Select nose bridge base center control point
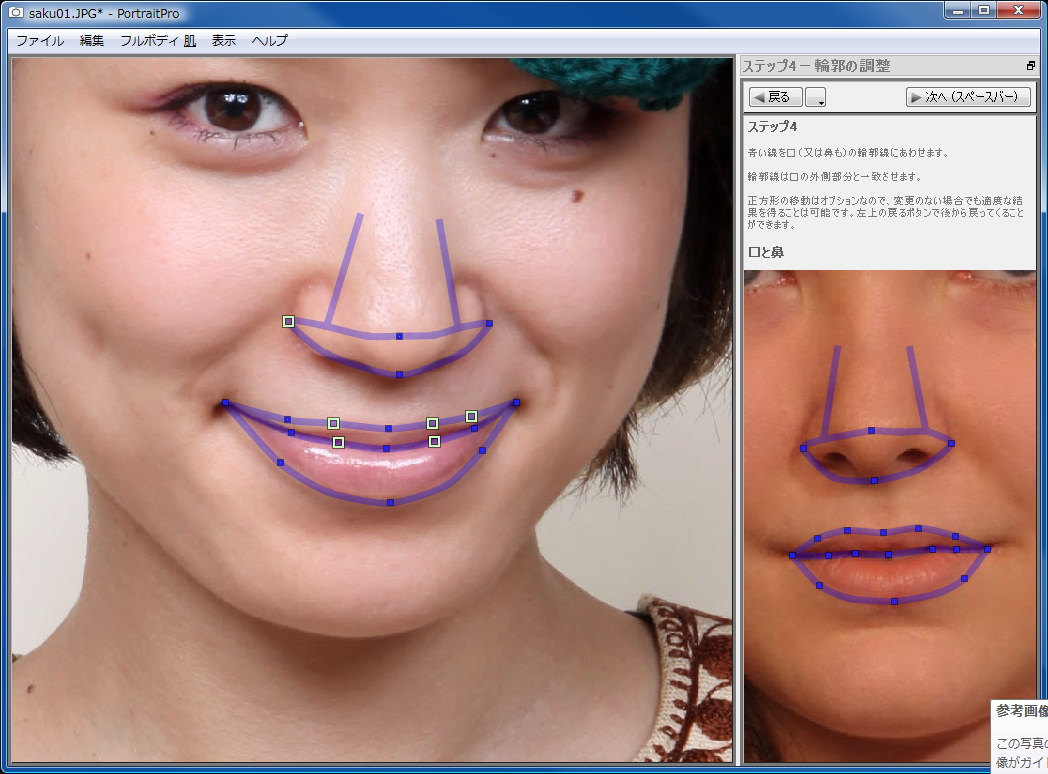Screen dimensions: 1048x774 click(x=399, y=336)
